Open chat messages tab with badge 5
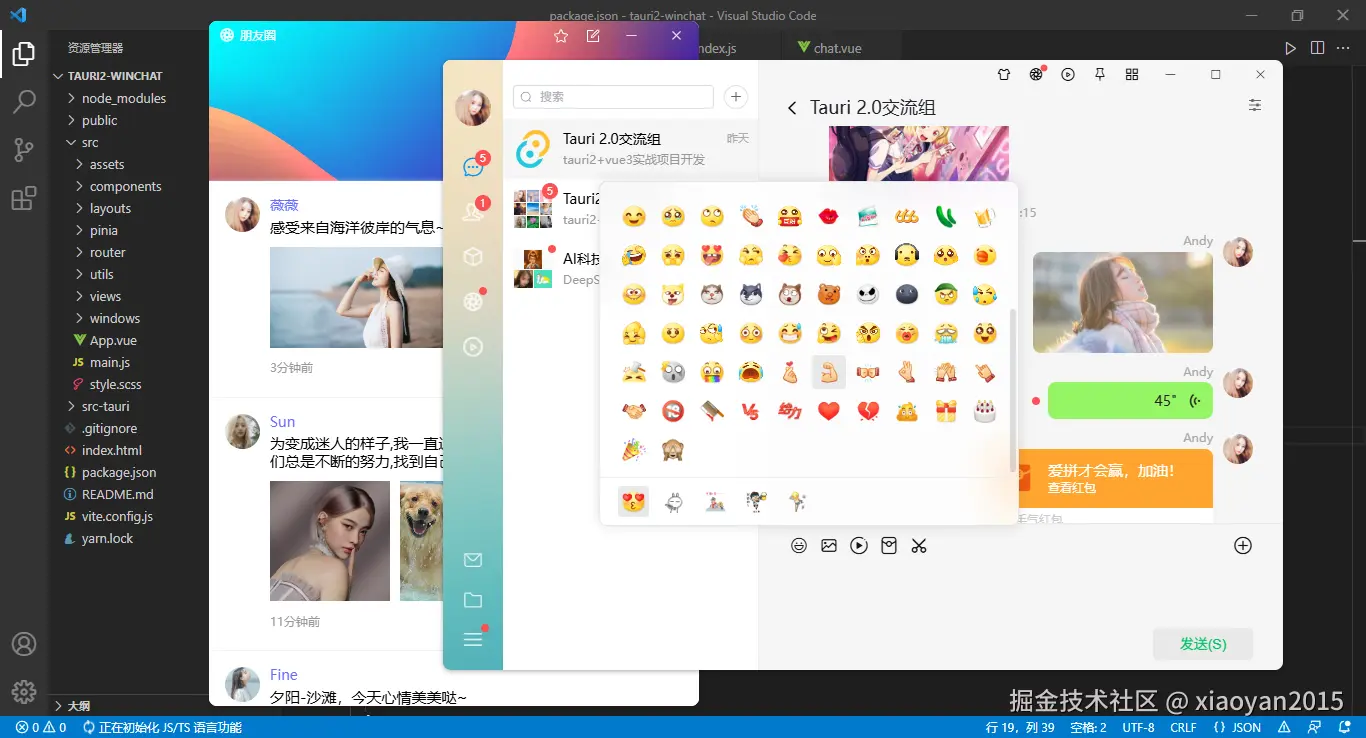Viewport: 1366px width, 738px height. [474, 167]
